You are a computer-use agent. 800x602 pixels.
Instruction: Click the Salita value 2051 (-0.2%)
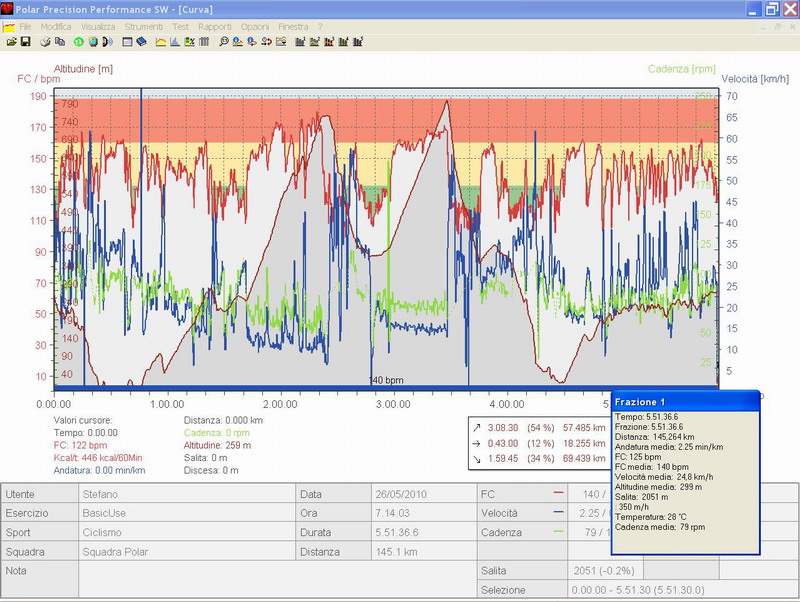pos(604,570)
